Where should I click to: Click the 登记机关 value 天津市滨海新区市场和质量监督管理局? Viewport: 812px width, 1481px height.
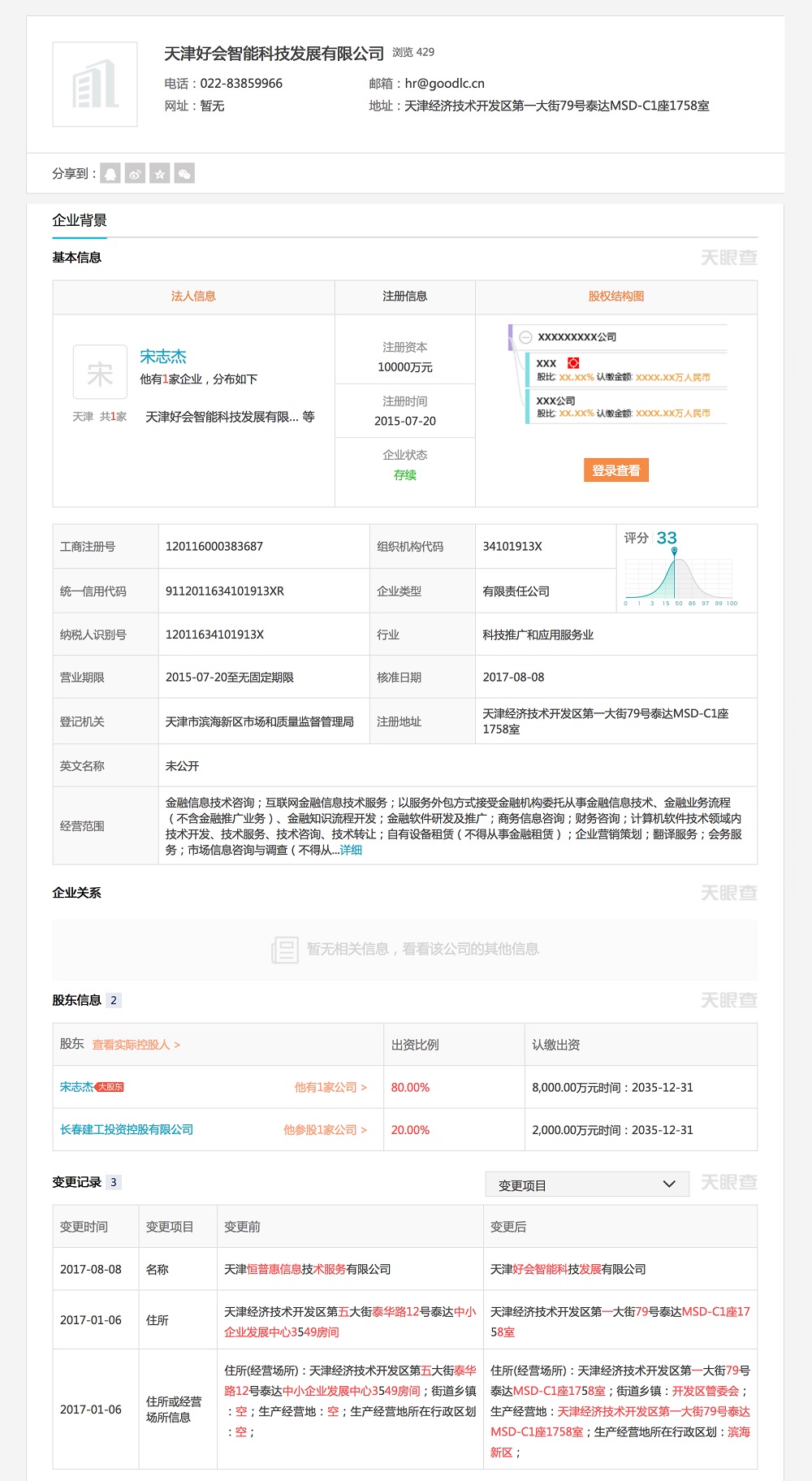coord(260,721)
